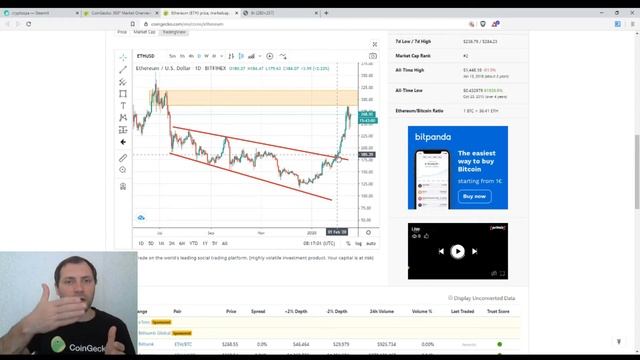This screenshot has height=360, width=640.
Task: Skip to previous in the ad video player
Action: (441, 251)
